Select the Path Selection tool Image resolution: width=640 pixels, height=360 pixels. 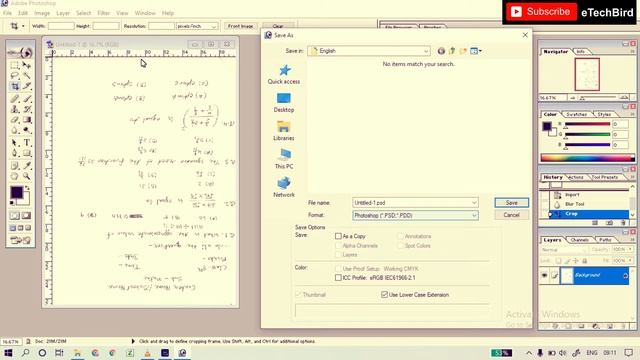[15, 143]
